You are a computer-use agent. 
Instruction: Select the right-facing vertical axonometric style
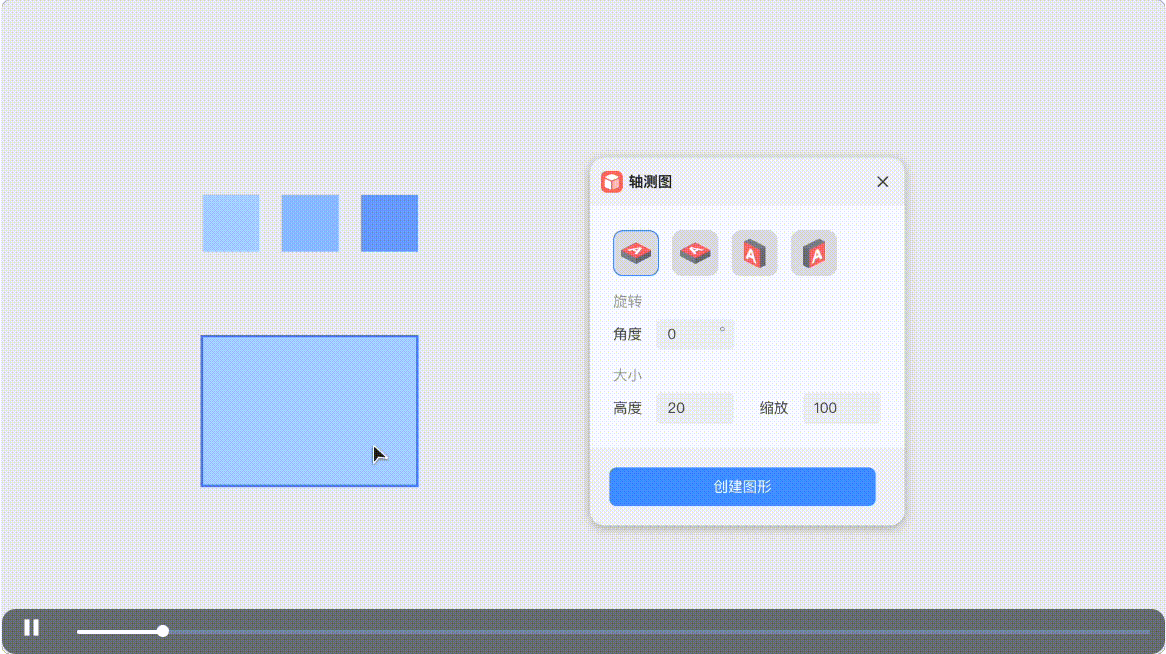coord(813,253)
